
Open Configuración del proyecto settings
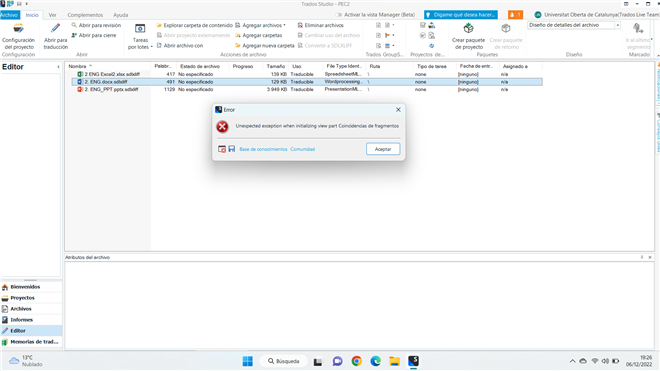[18, 37]
